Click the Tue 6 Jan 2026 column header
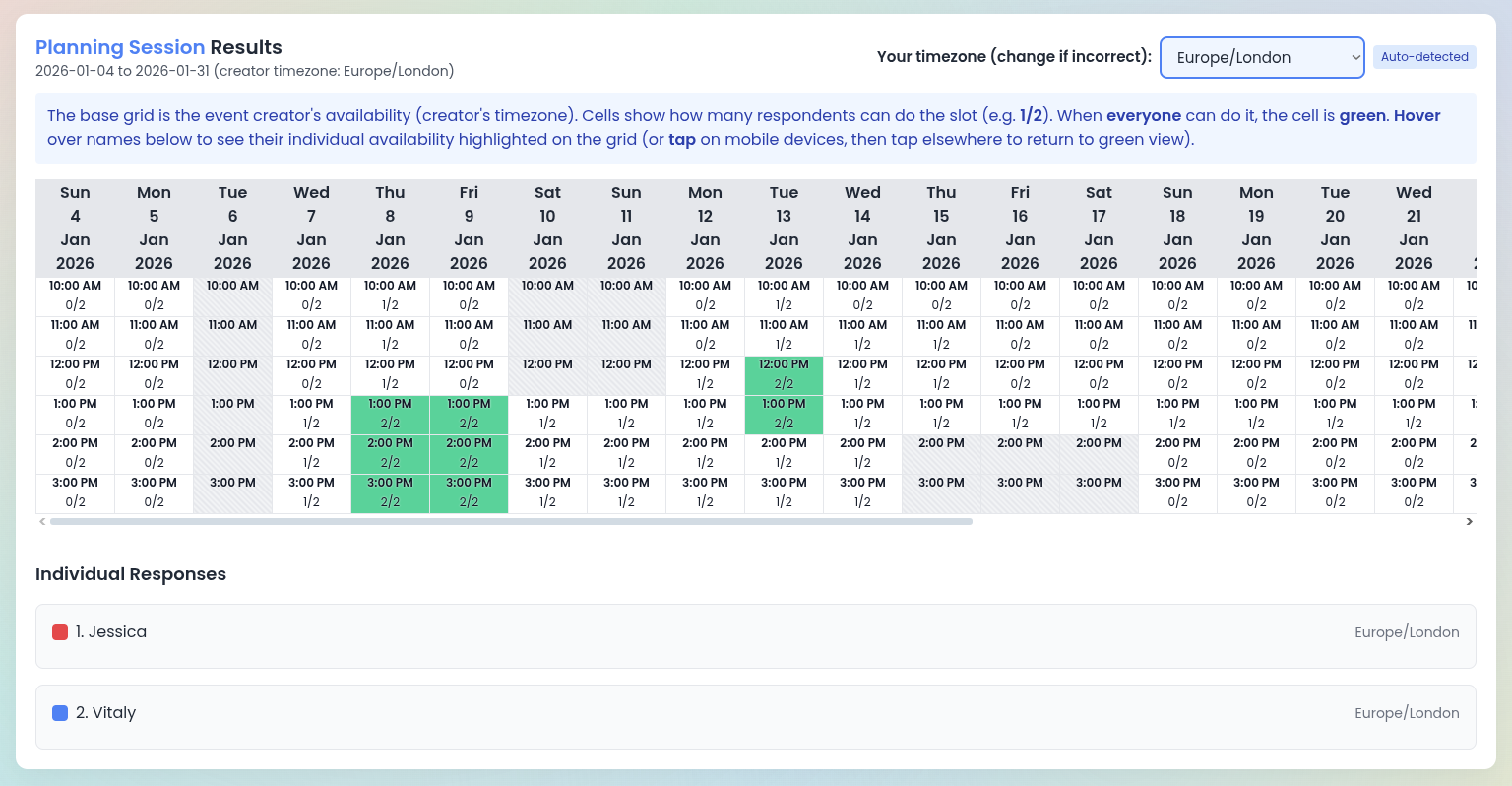The width and height of the screenshot is (1512, 786). click(x=232, y=228)
